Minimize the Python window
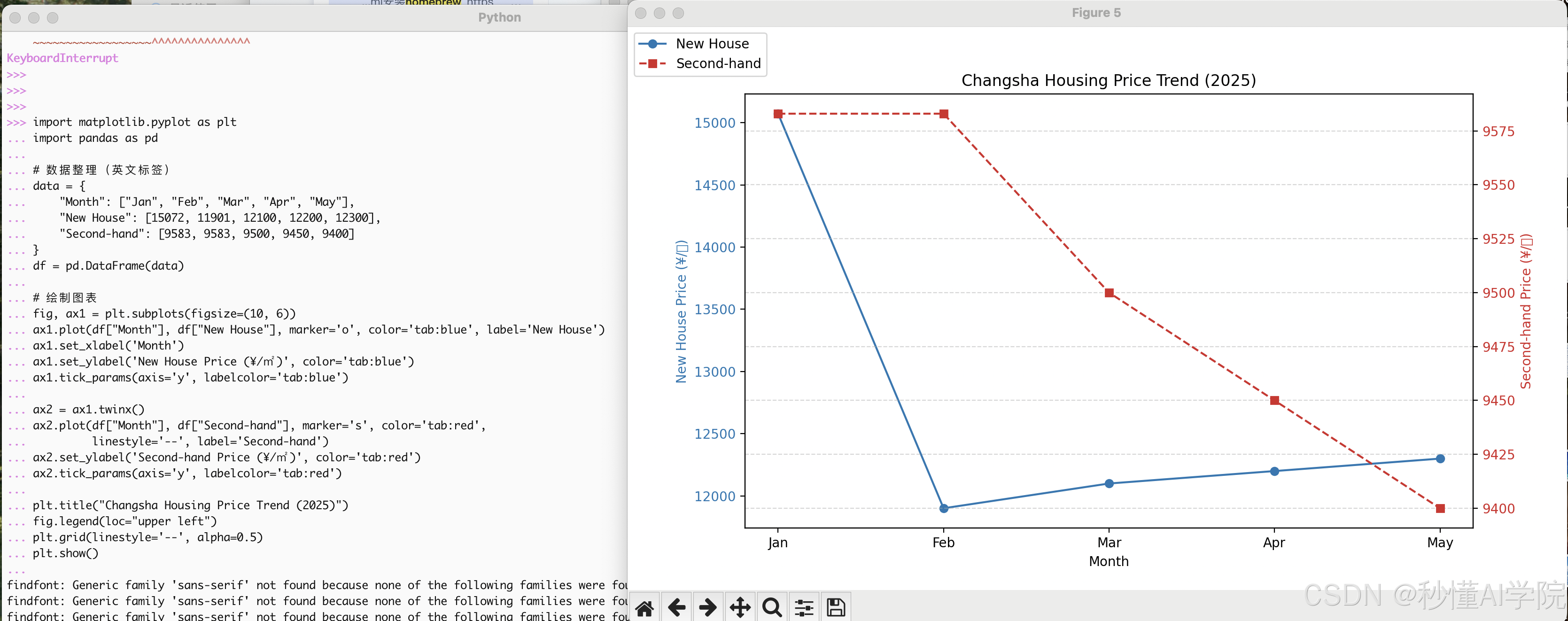This screenshot has width=1568, height=621. click(34, 18)
